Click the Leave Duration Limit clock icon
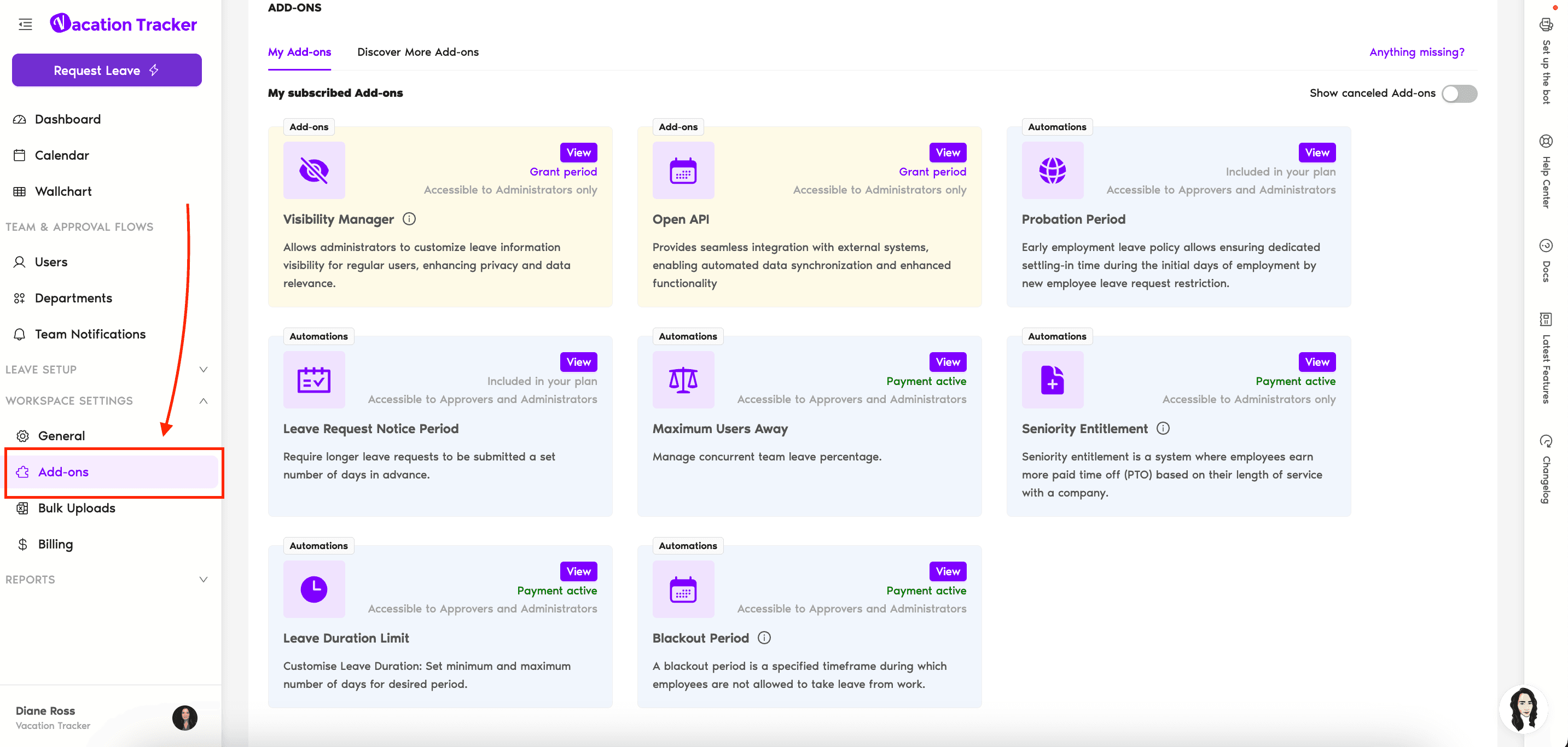Image resolution: width=1568 pixels, height=747 pixels. pos(314,590)
